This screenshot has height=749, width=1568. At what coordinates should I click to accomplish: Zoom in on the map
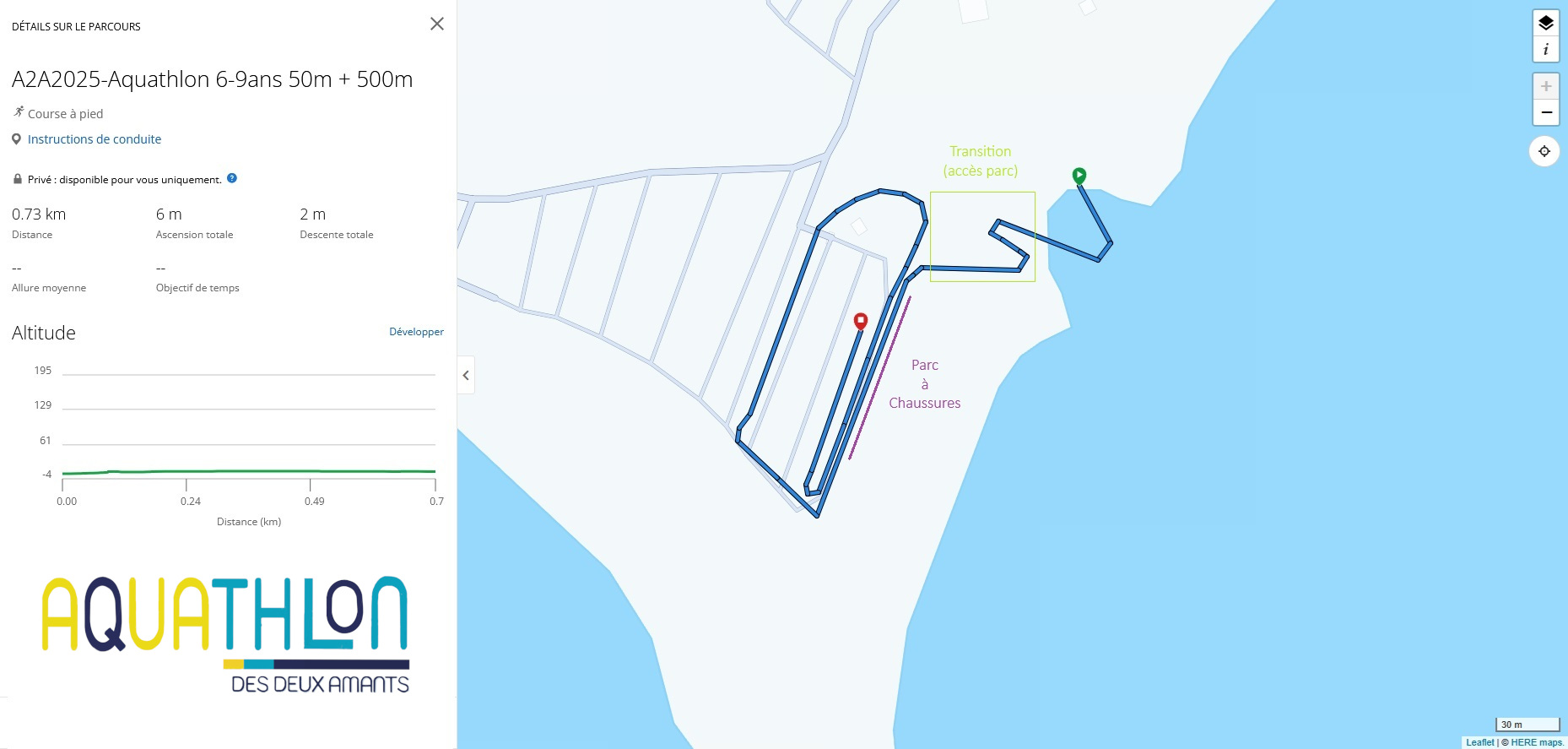pyautogui.click(x=1545, y=86)
